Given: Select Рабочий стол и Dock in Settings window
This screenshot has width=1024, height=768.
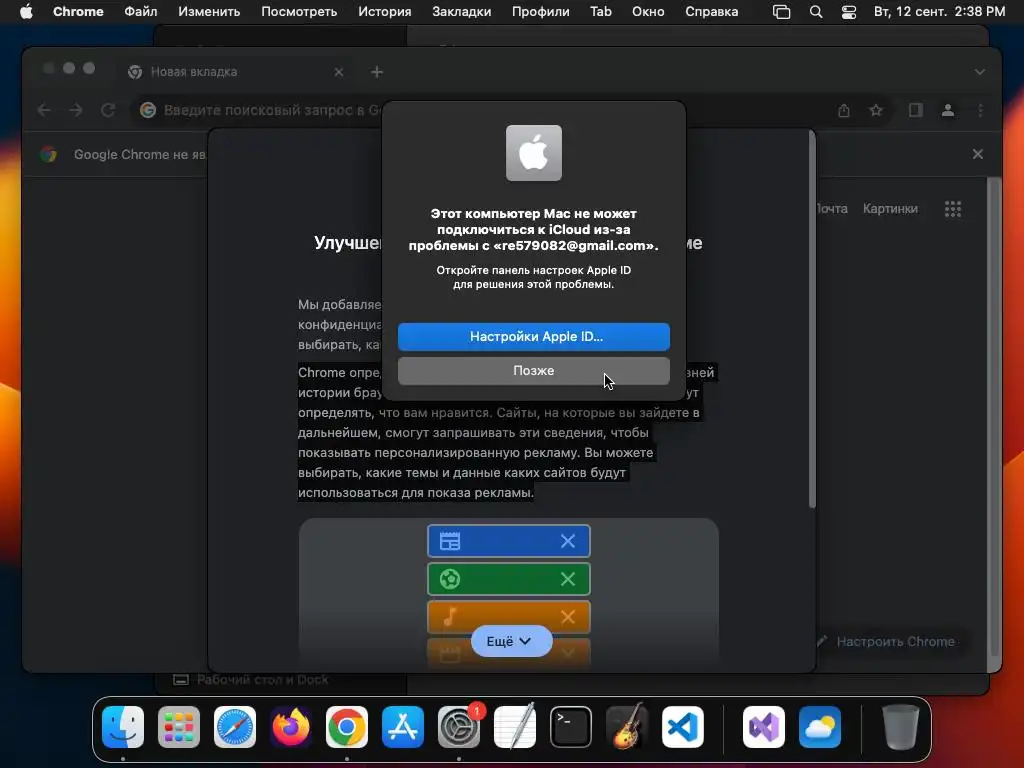Looking at the screenshot, I should [x=251, y=680].
